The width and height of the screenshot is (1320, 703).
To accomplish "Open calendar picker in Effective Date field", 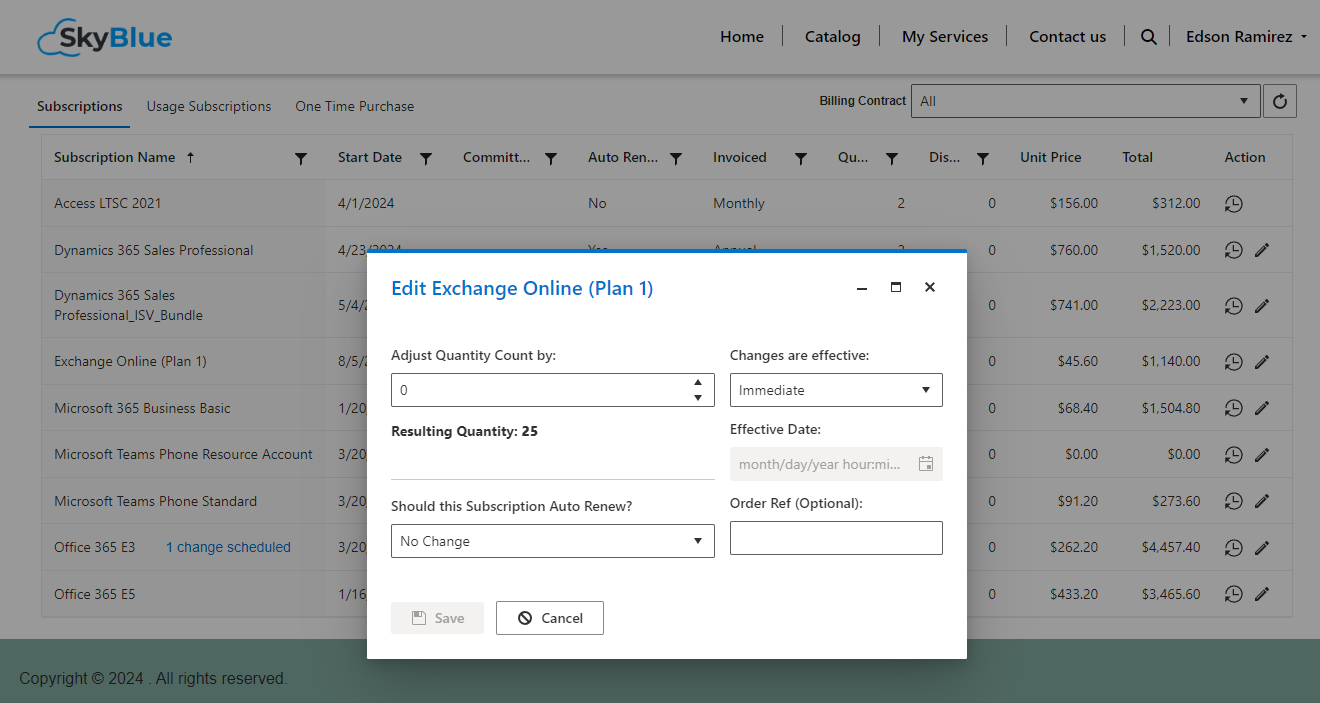I will 926,464.
